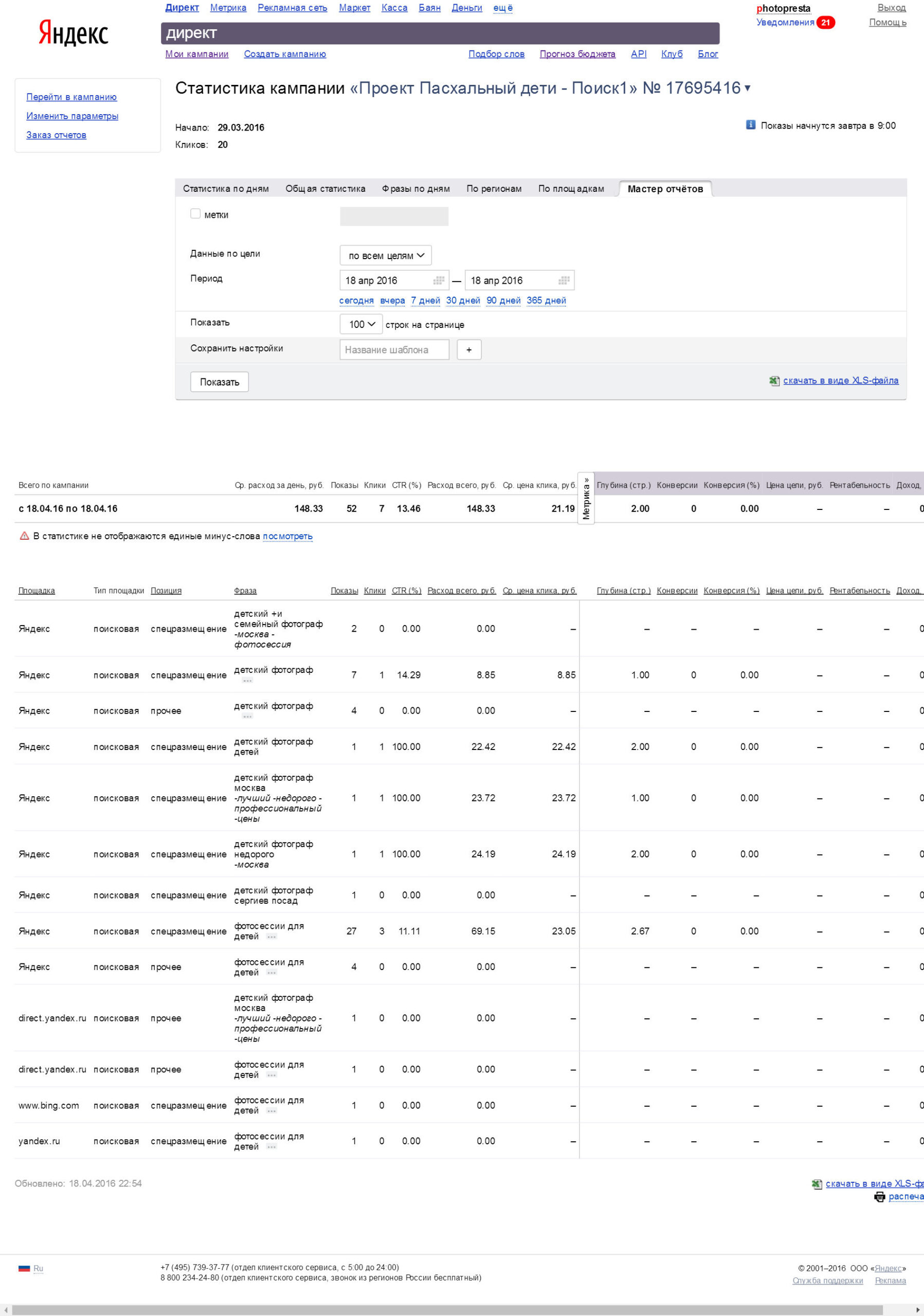Click the Excel icon below the table

[x=817, y=1184]
